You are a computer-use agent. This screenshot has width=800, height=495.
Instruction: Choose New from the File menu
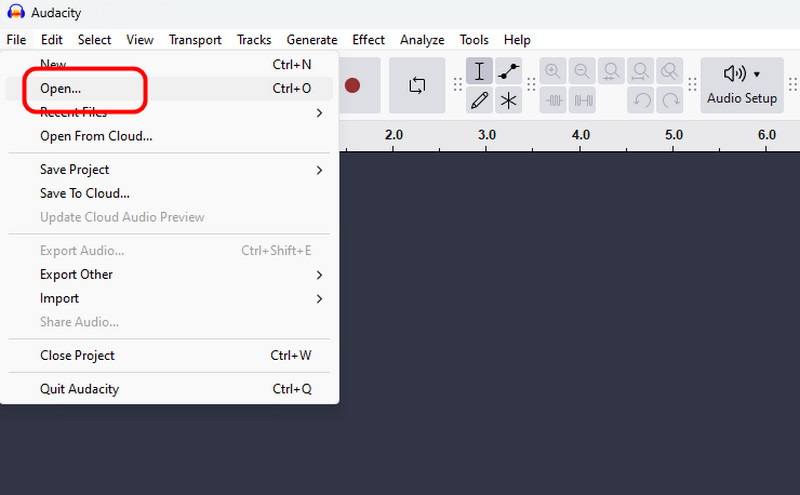[x=169, y=64]
